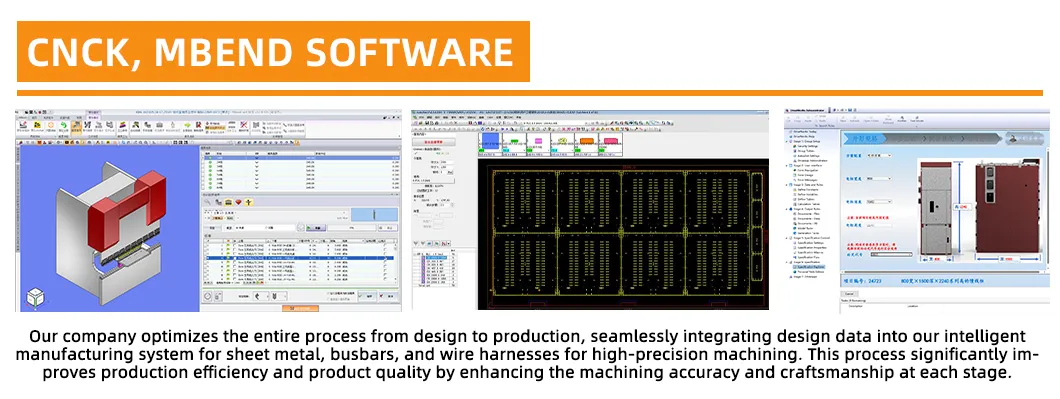Viewport: 1060px width, 399px height.
Task: Collapse the Stage 3: Data and Rules node
Action: coord(787,185)
